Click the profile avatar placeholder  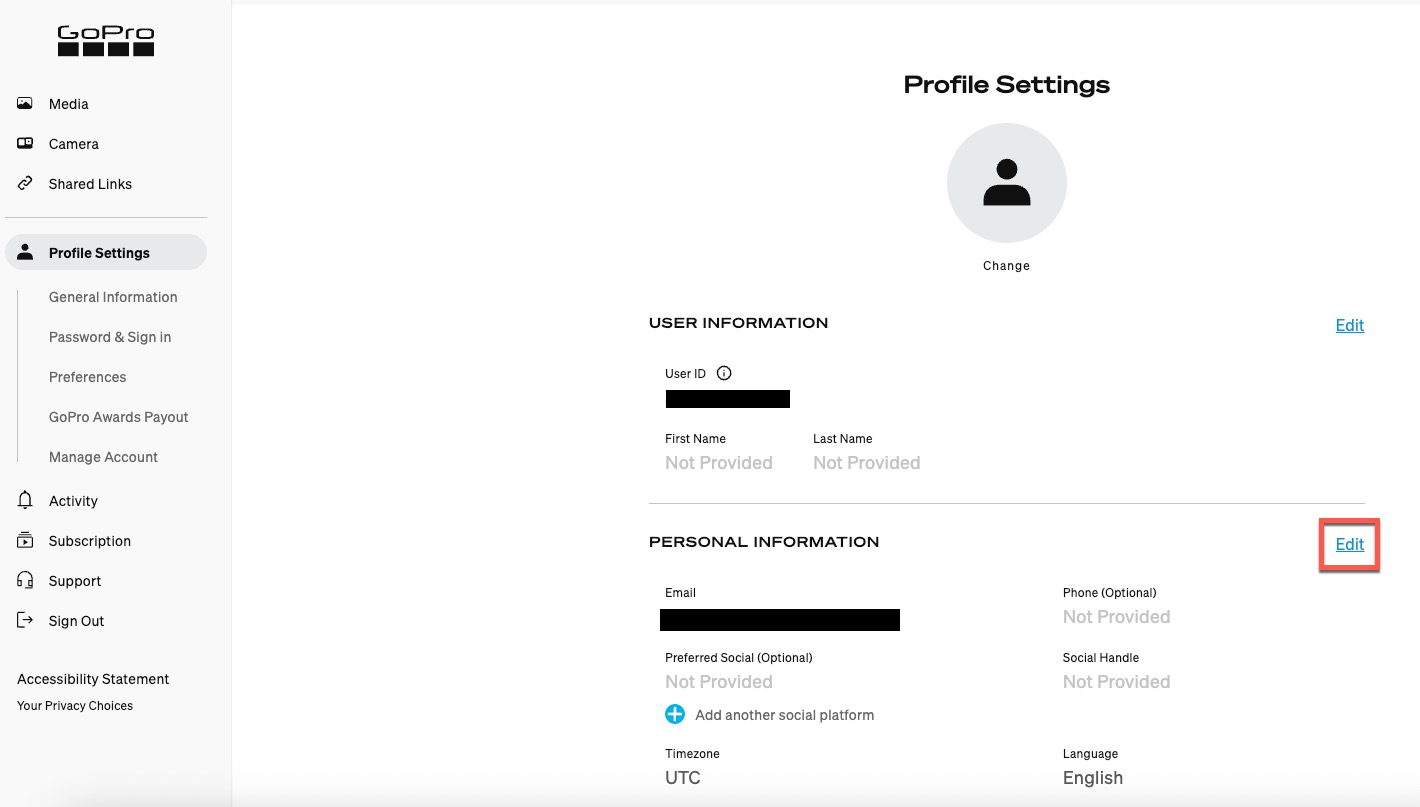tap(1007, 183)
